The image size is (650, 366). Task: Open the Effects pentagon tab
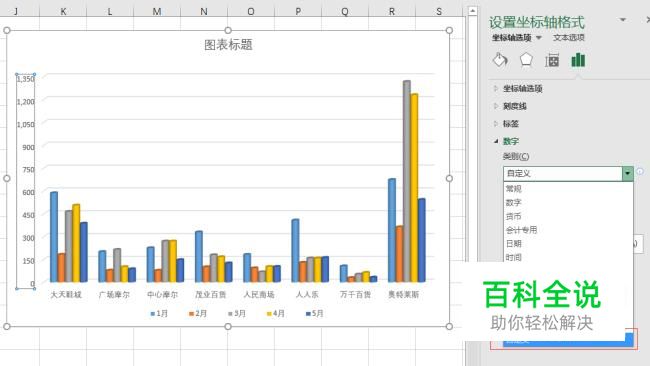(x=526, y=60)
